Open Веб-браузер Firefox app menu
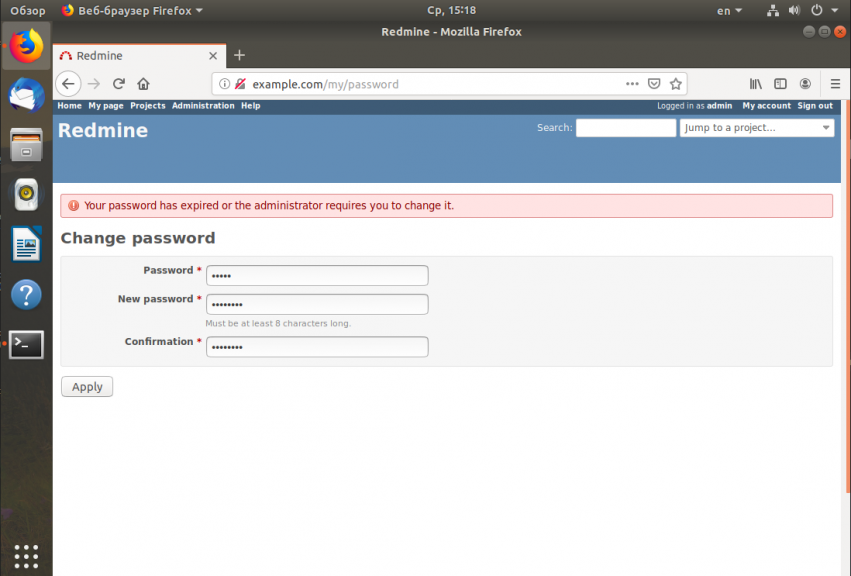Screen dimensions: 851x576 132,10
